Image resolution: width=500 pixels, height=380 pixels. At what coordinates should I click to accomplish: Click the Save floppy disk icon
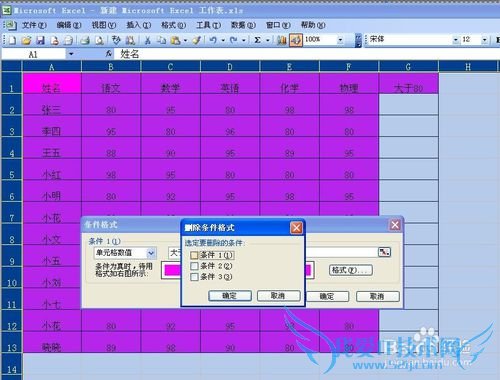tap(40, 40)
